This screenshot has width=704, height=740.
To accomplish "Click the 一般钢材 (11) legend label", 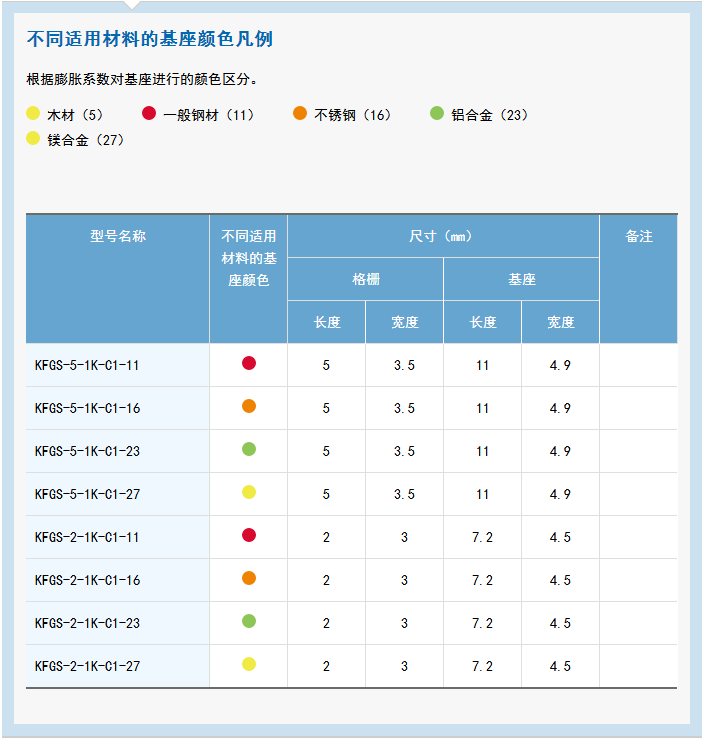I will point(209,115).
